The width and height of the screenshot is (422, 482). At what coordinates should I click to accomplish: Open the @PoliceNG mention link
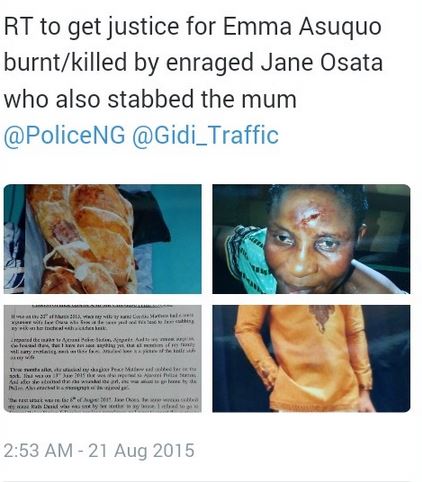[x=65, y=135]
